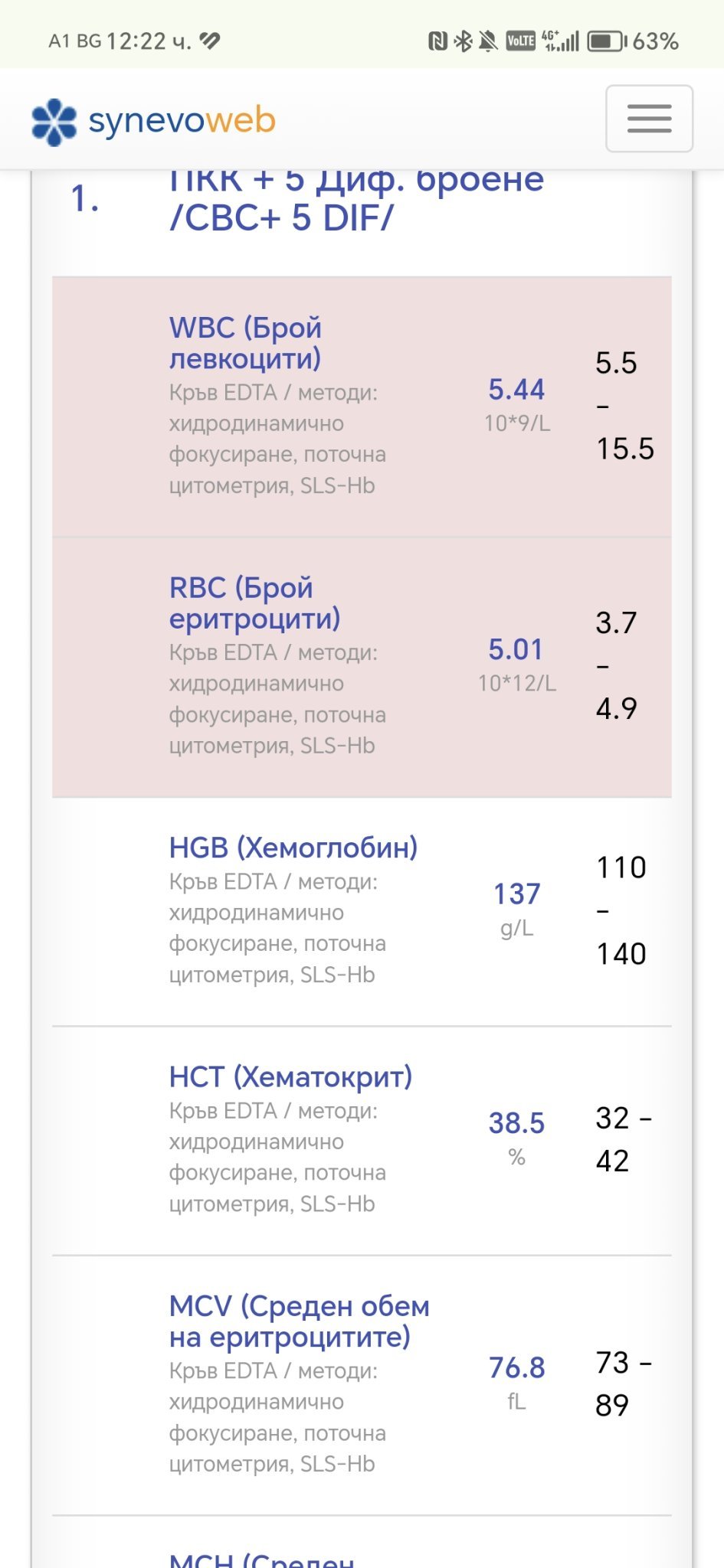
Task: Tap the WBC value 5.44
Action: (516, 390)
